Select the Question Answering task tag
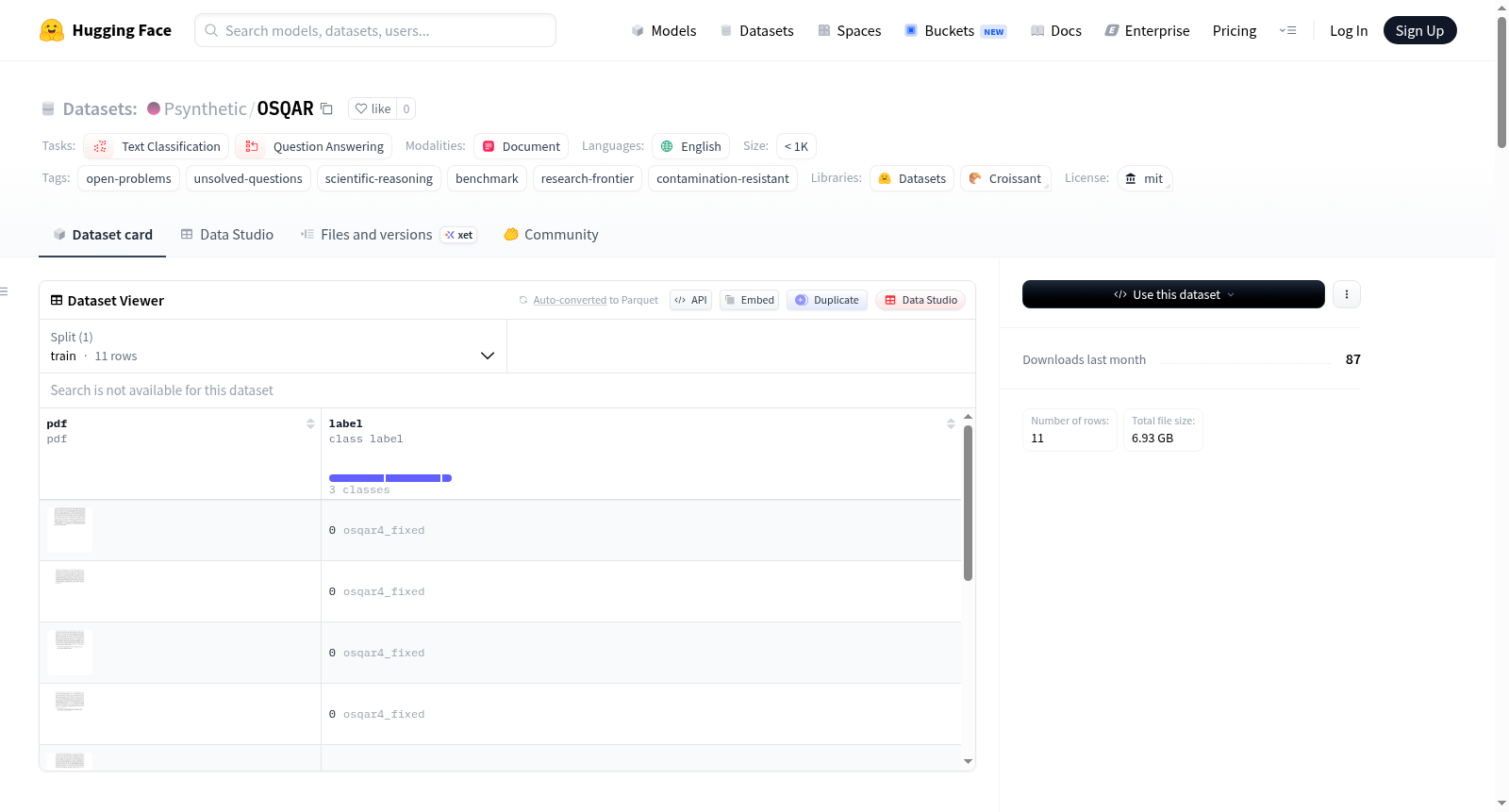Image resolution: width=1509 pixels, height=812 pixels. (313, 146)
